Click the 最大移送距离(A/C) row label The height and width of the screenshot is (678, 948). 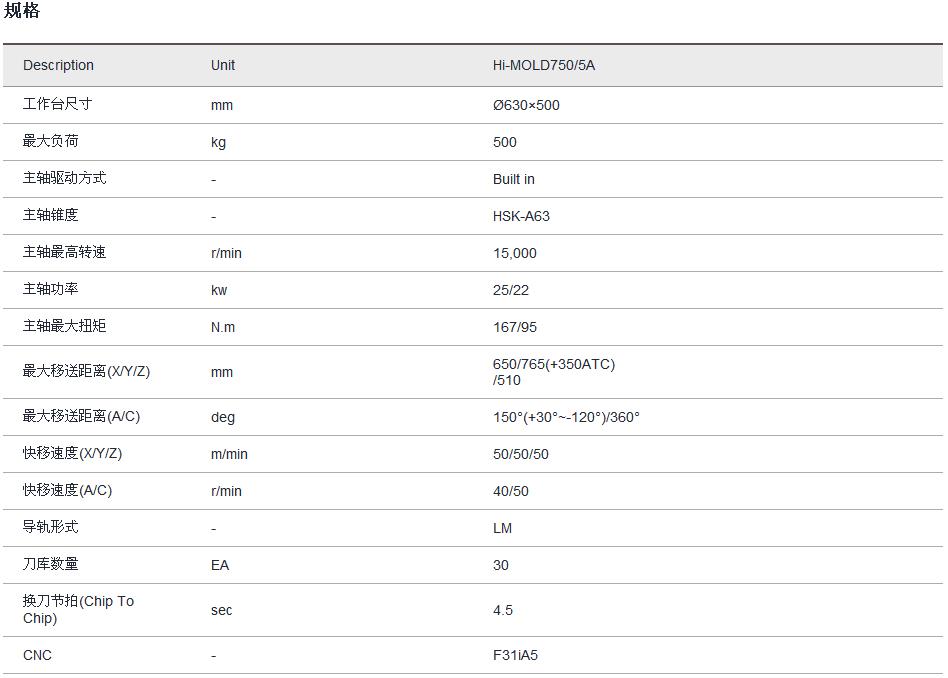tap(81, 416)
